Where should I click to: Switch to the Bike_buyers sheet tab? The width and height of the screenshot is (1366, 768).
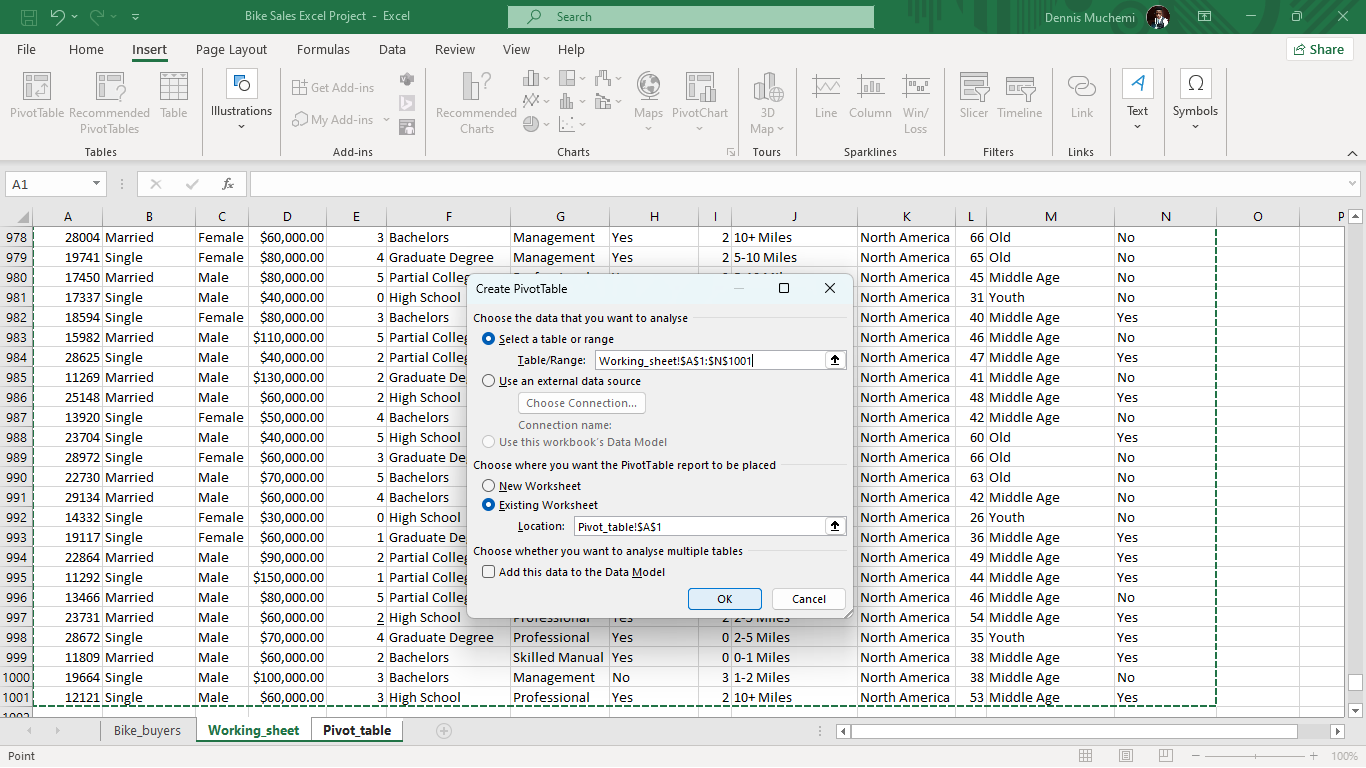point(147,731)
